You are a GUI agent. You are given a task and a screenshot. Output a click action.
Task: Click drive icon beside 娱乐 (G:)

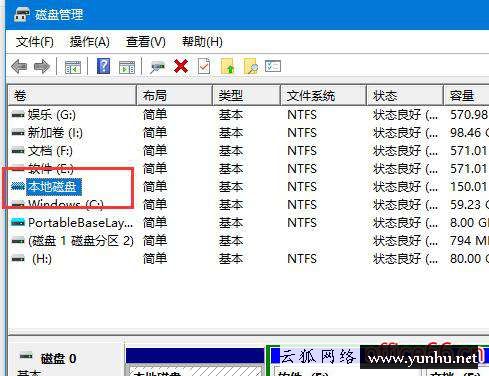18,115
